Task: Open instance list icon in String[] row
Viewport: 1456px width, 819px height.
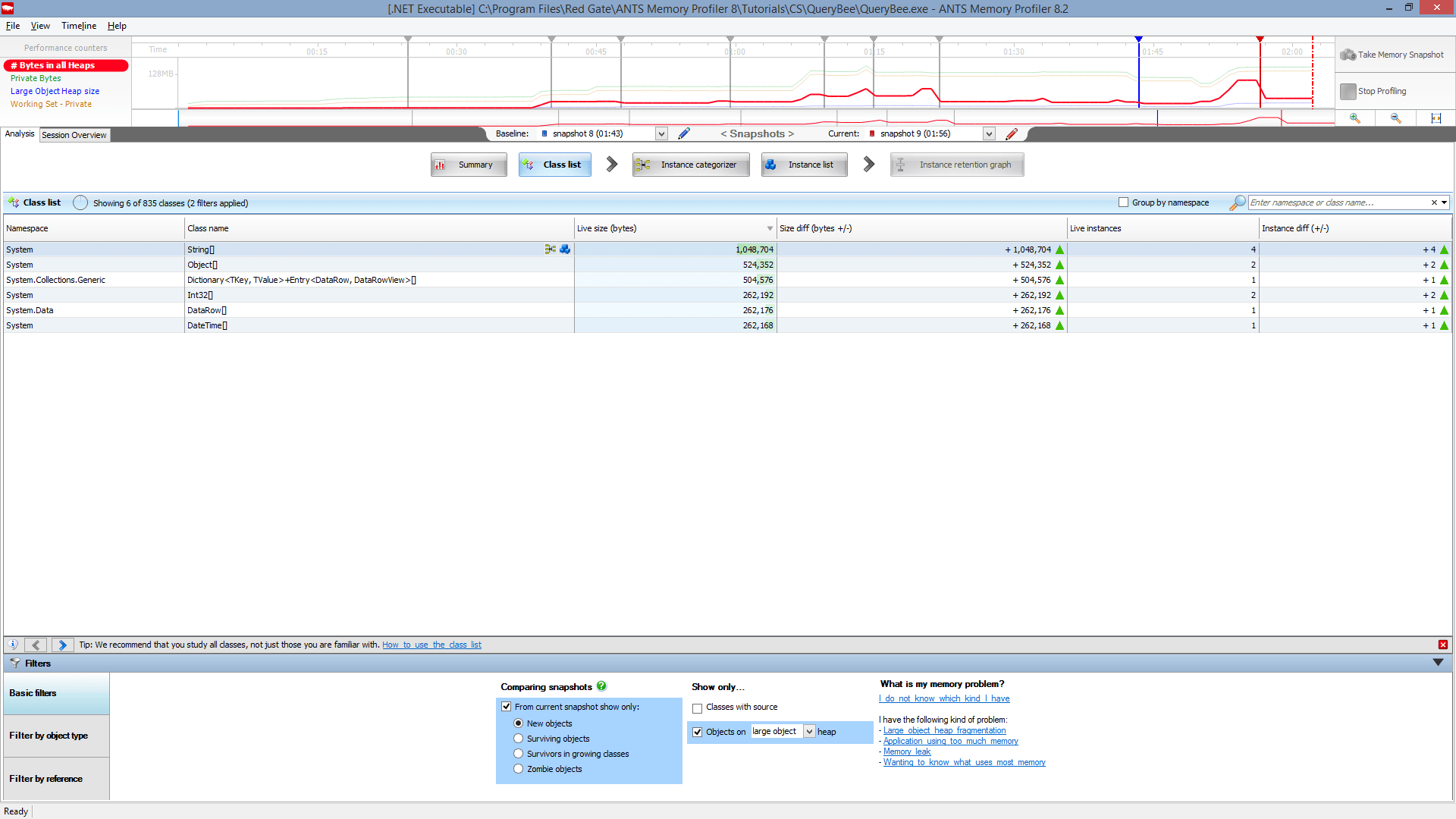Action: 565,249
